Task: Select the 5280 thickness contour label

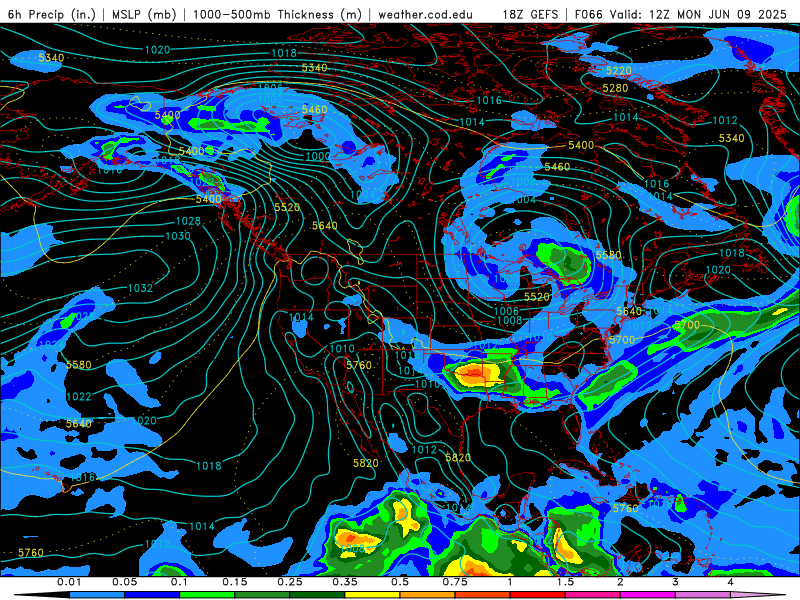Action: click(615, 88)
